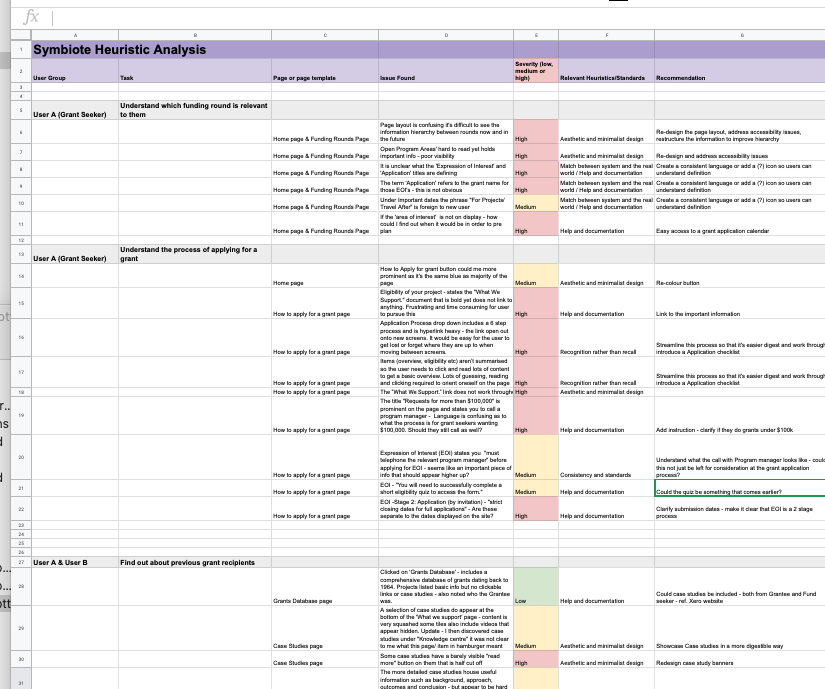Select 'How to apply for a grant page' row 15
Image resolution: width=825 pixels, height=689 pixels.
(325, 303)
